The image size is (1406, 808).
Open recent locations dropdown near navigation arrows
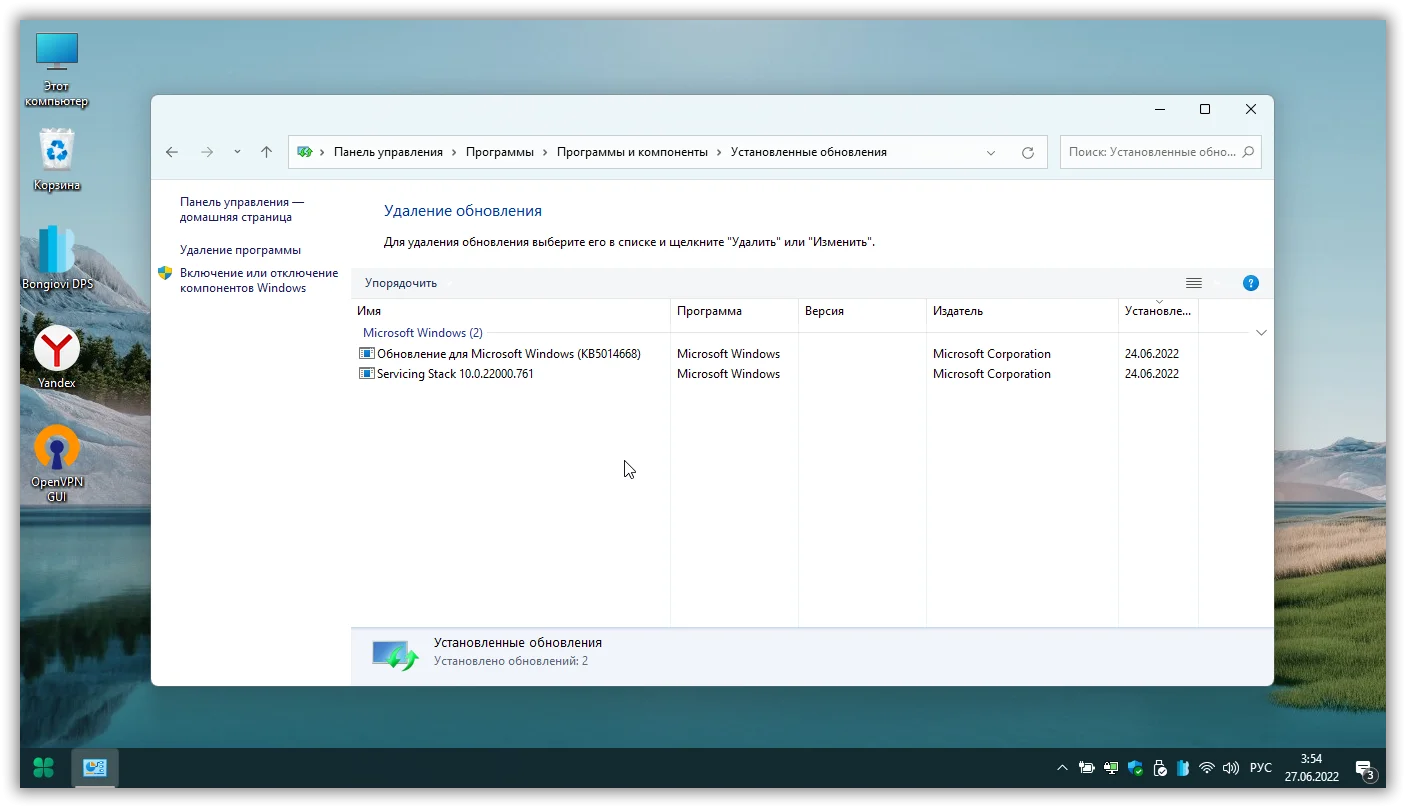point(237,152)
